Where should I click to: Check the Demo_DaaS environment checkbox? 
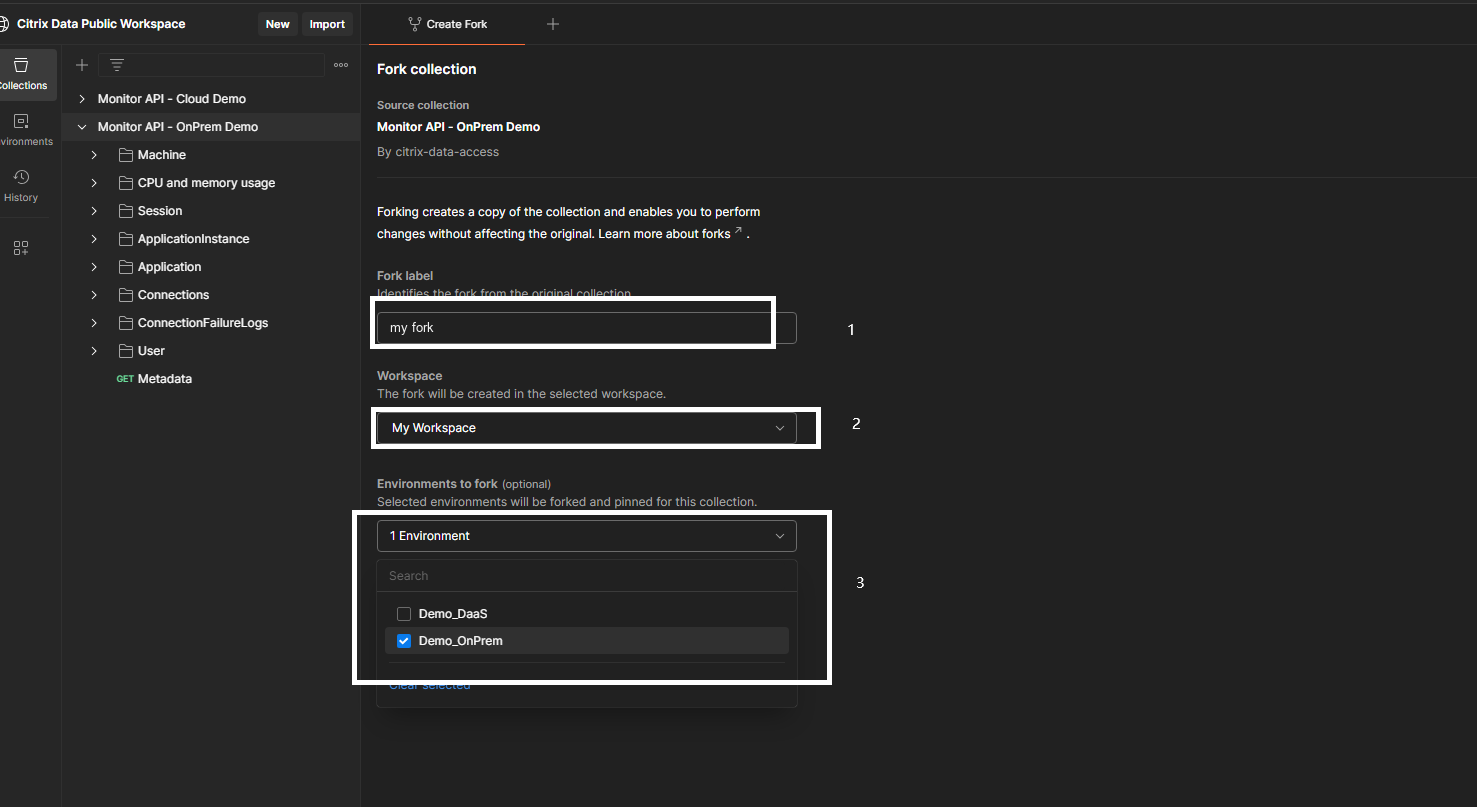(404, 614)
